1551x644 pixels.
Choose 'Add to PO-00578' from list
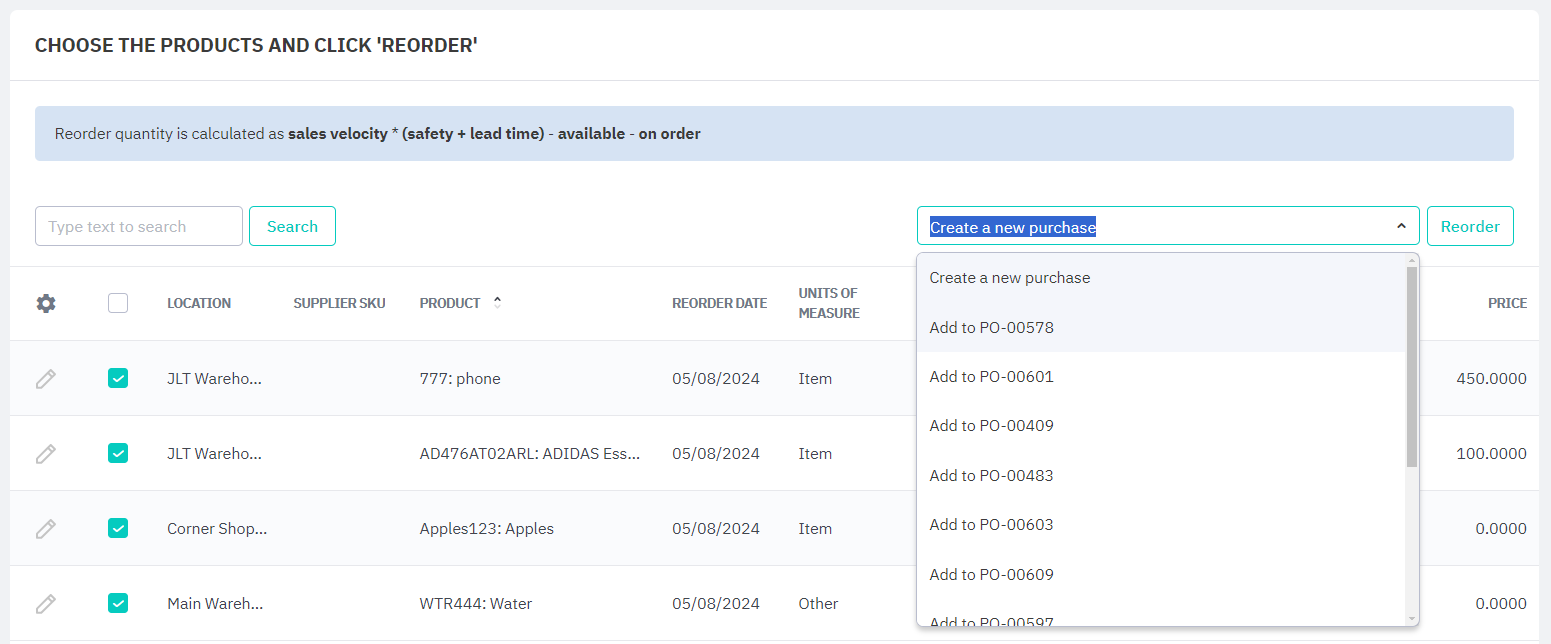click(x=991, y=328)
